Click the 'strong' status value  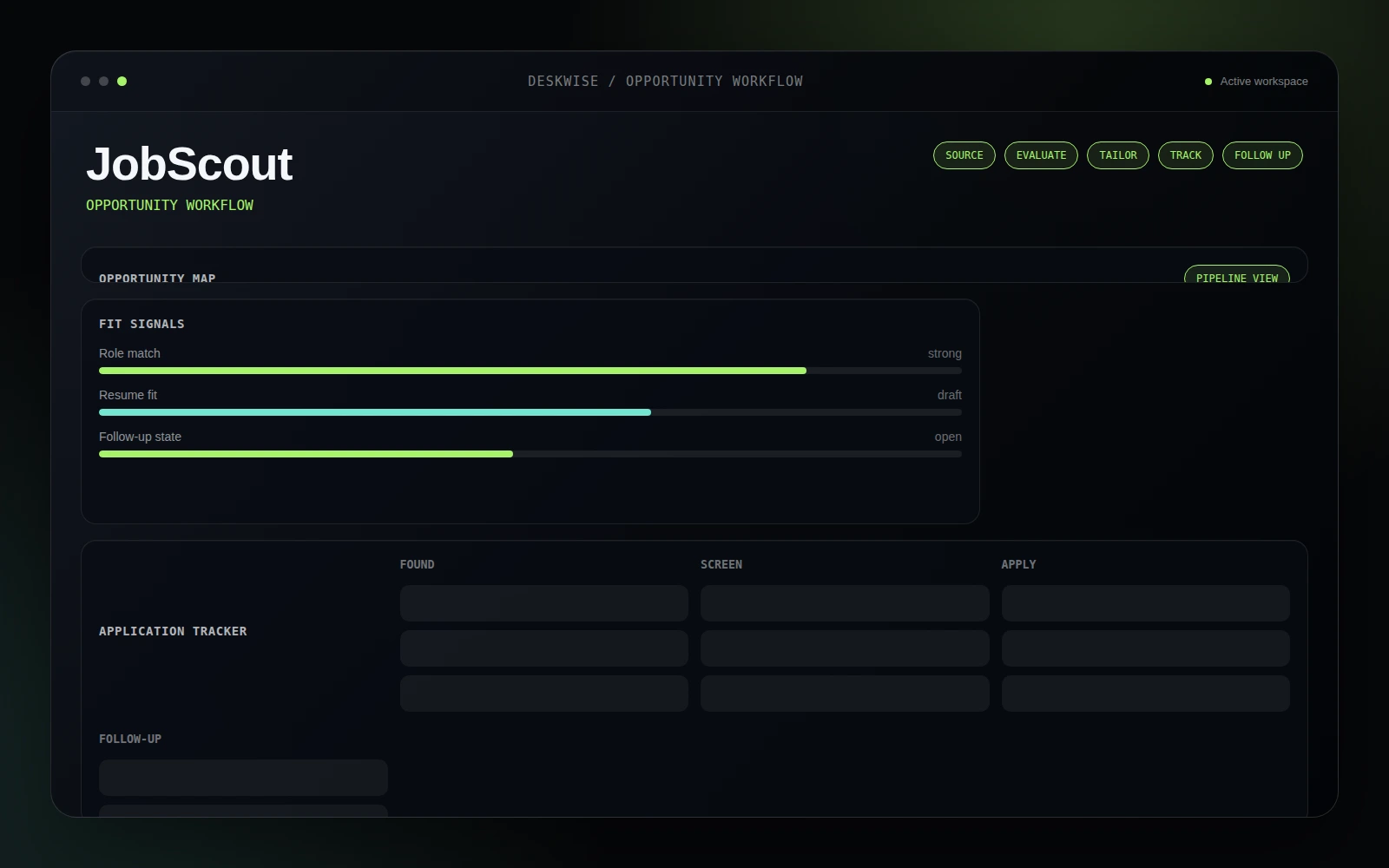[x=945, y=353]
